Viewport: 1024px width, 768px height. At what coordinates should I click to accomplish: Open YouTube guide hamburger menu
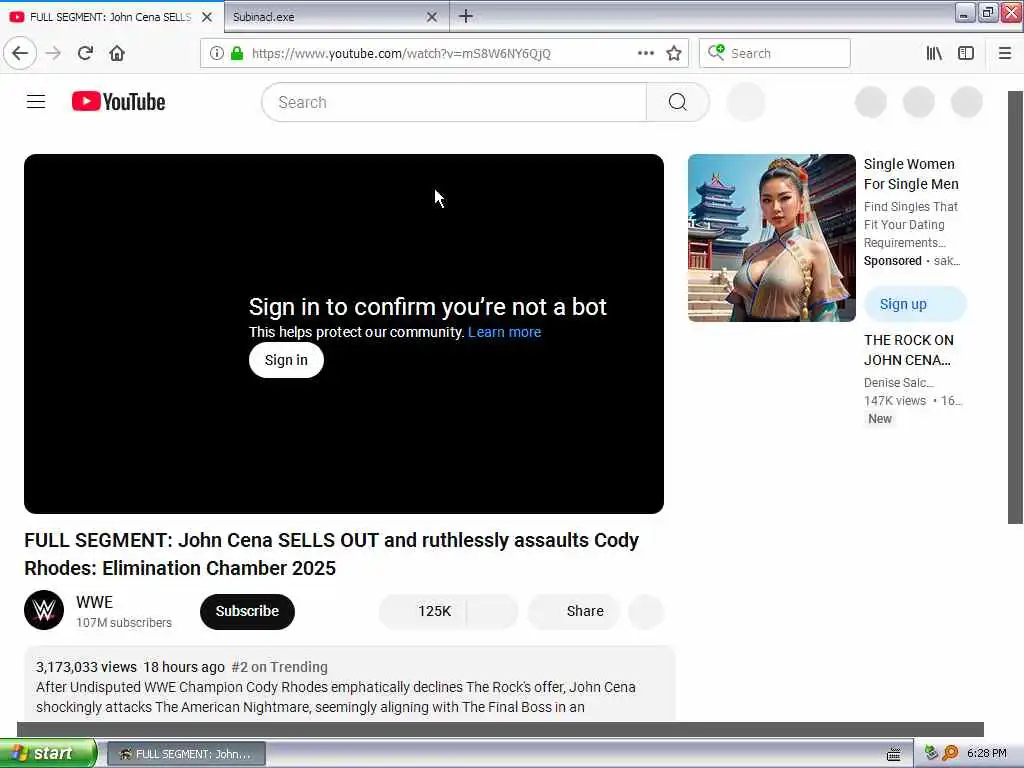(36, 102)
